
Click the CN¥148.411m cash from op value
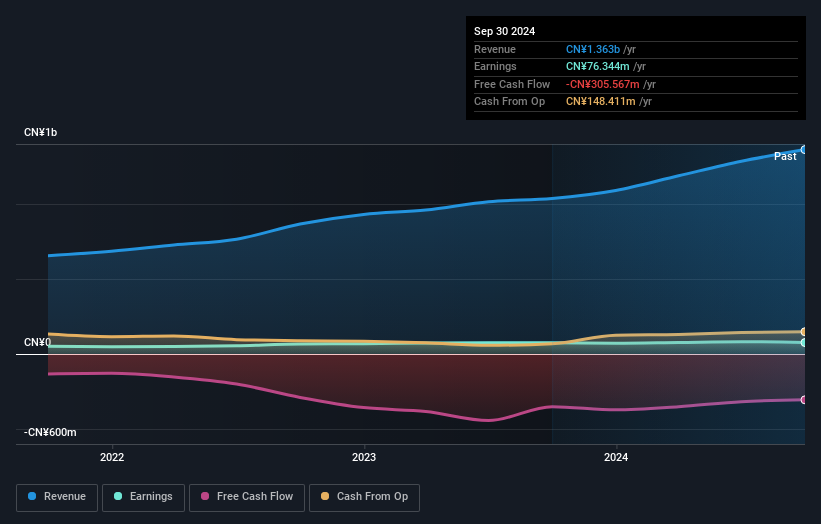pyautogui.click(x=601, y=102)
